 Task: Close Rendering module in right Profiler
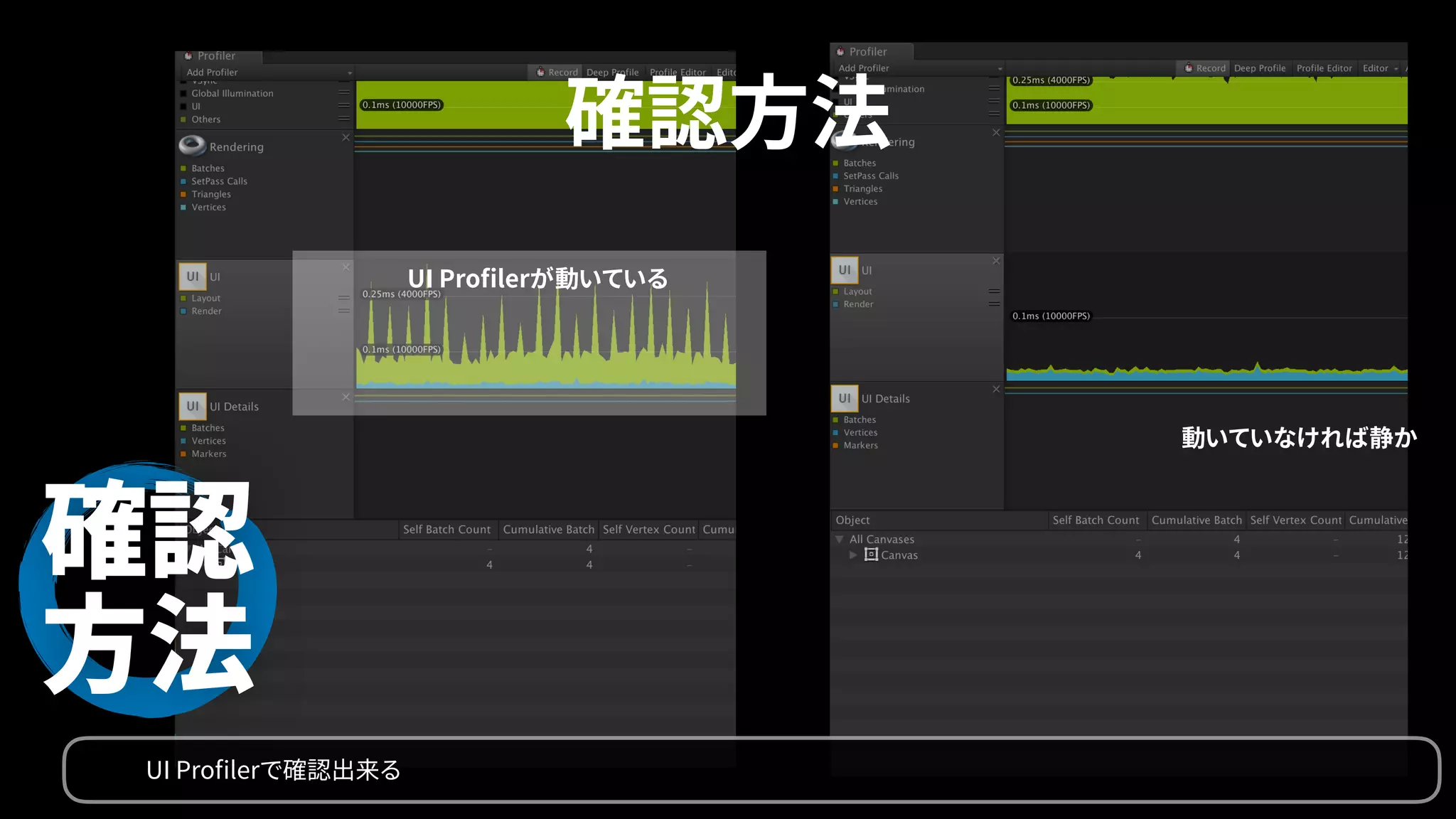(996, 132)
